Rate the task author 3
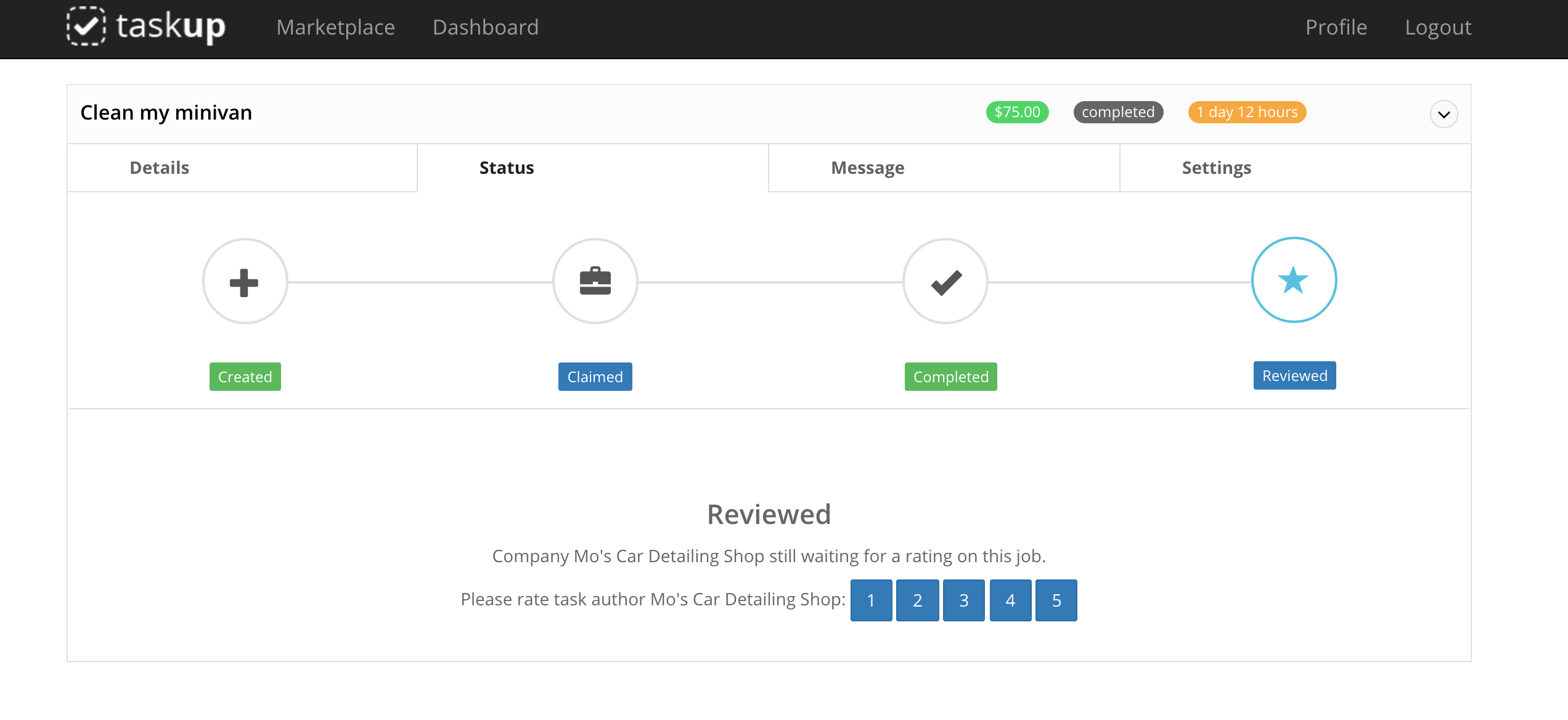Screen dimensions: 1568x720 point(963,600)
